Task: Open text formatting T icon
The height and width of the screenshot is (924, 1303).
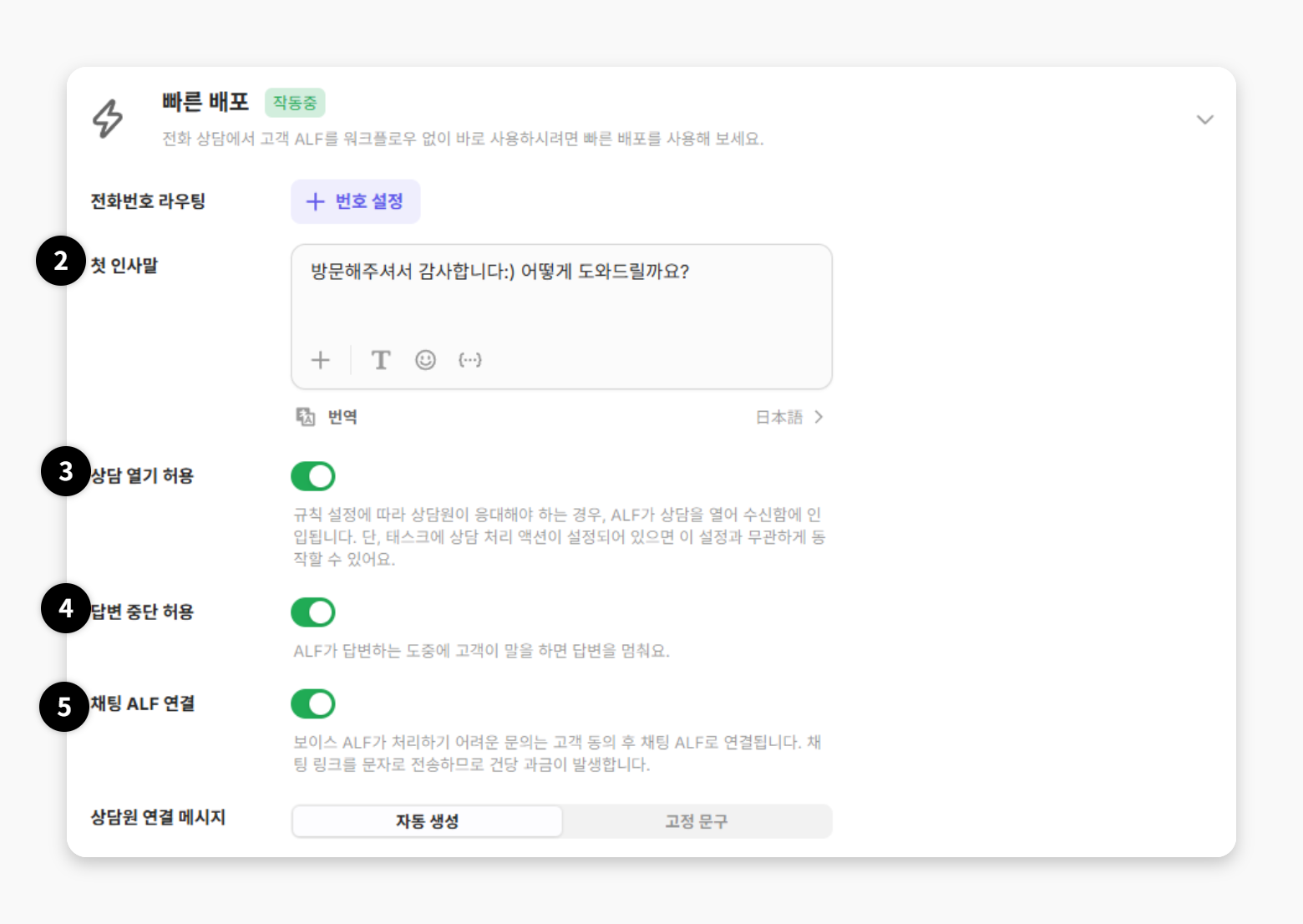Action: point(381,360)
